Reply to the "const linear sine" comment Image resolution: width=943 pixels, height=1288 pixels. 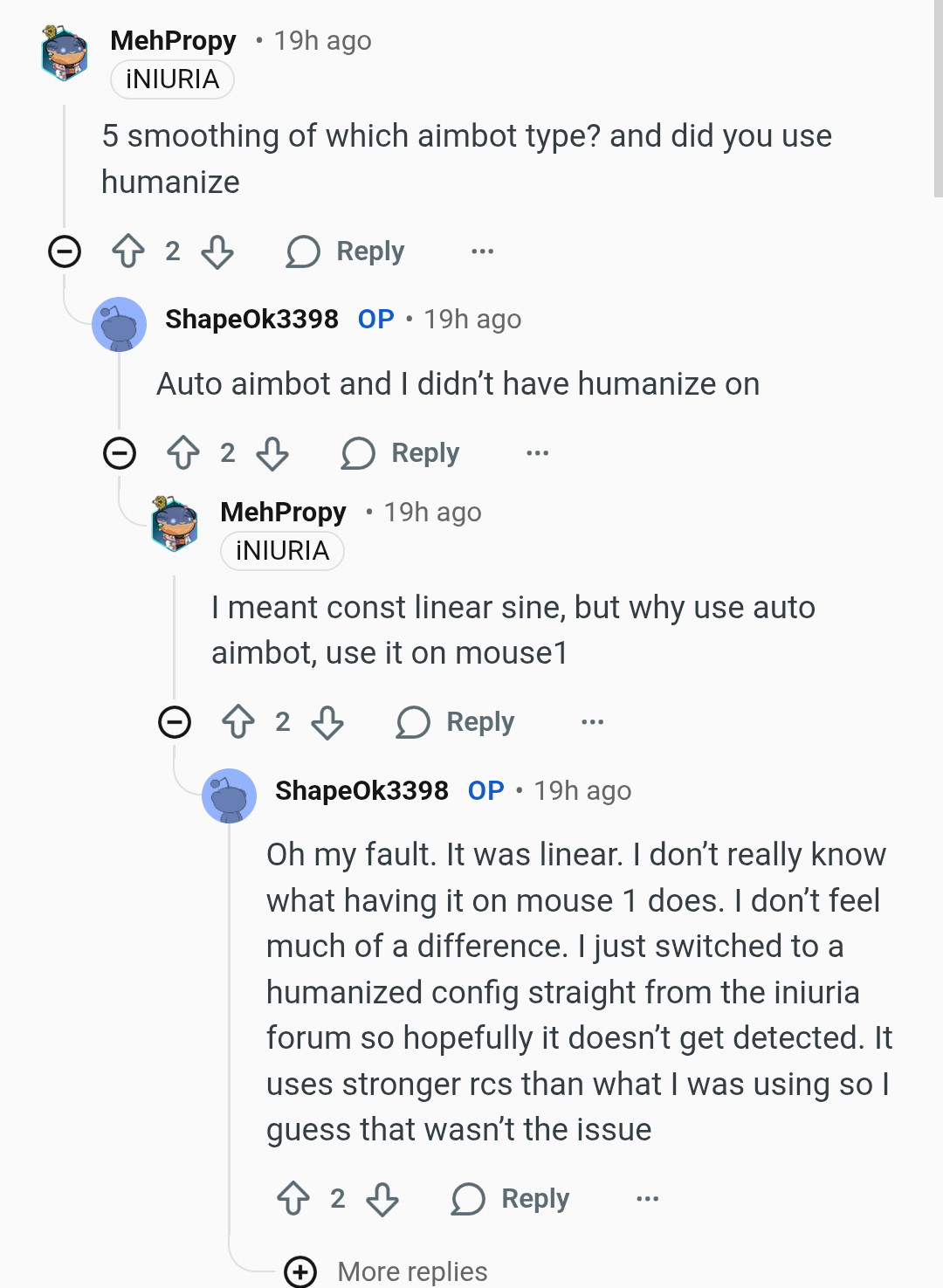[x=456, y=722]
